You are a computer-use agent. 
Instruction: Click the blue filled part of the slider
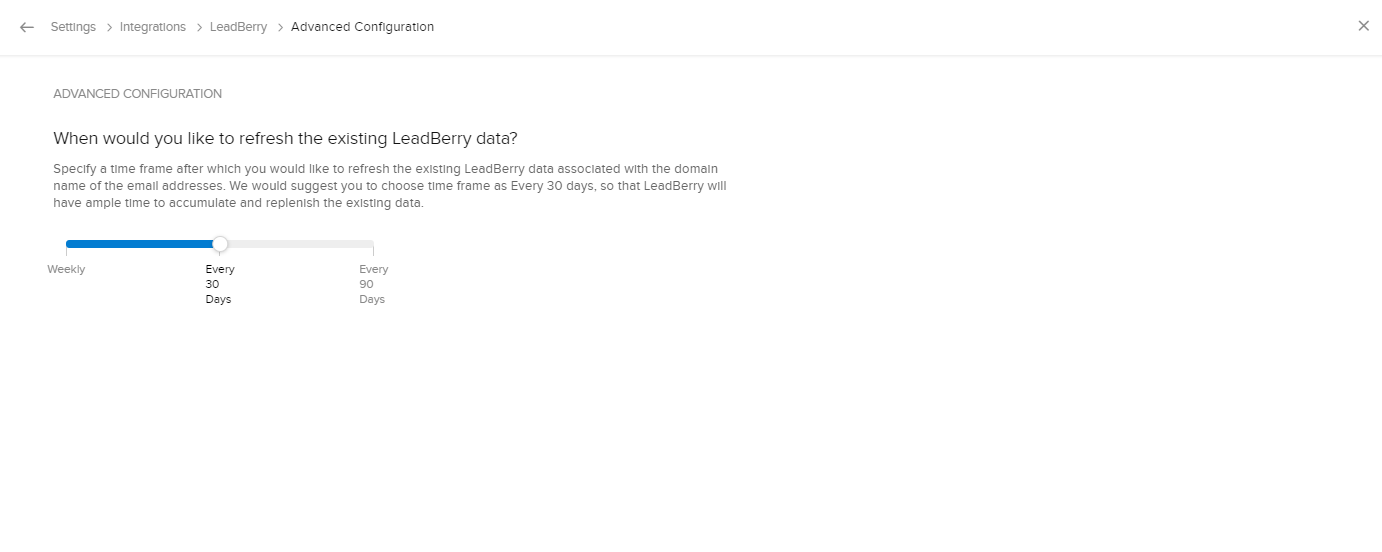click(140, 244)
